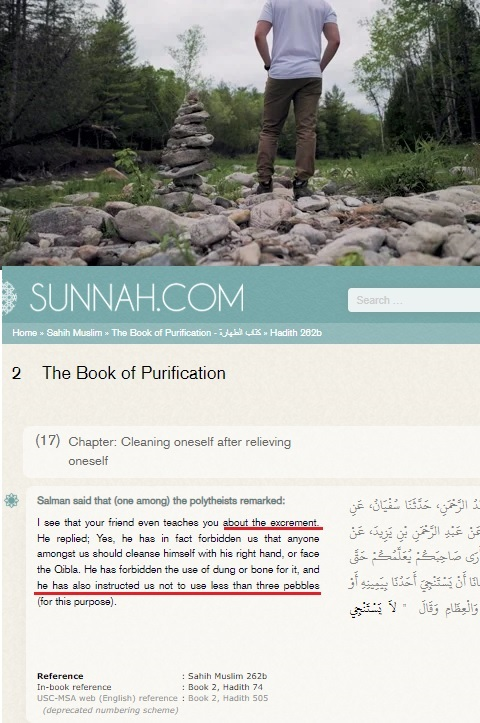Click the Arabic hadith text block
This screenshot has height=723, width=480.
[414, 558]
